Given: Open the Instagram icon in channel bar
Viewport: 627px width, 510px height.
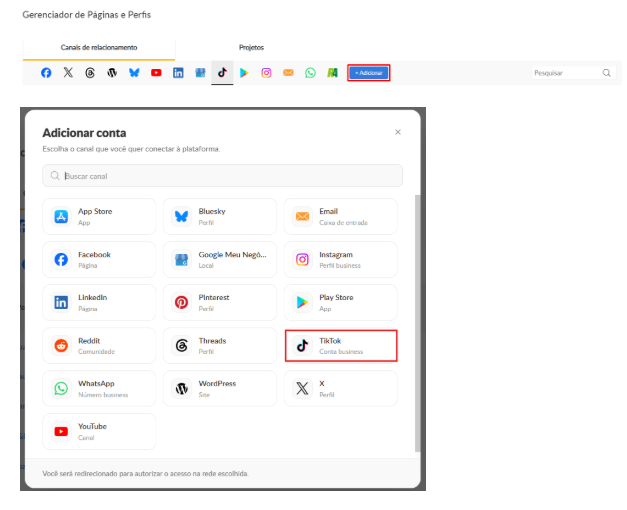Looking at the screenshot, I should [x=266, y=73].
